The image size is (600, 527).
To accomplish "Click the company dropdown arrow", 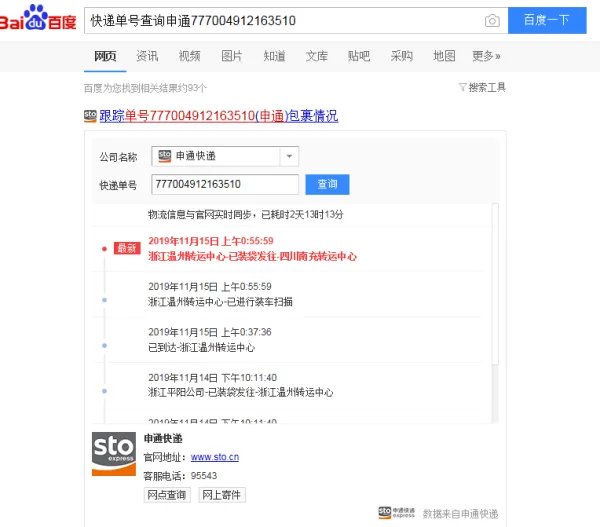I will coord(289,156).
